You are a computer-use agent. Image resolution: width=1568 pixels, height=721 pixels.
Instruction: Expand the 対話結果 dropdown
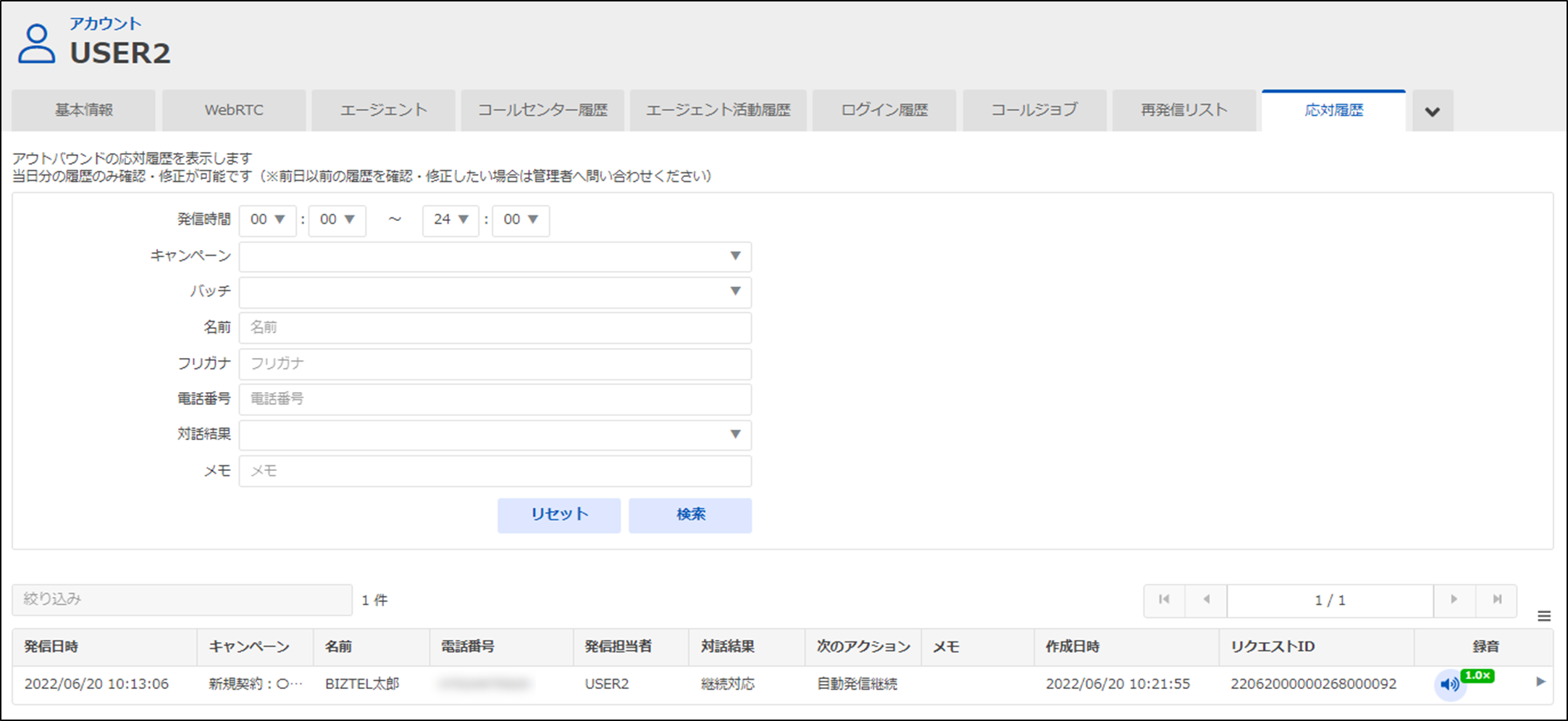(495, 435)
